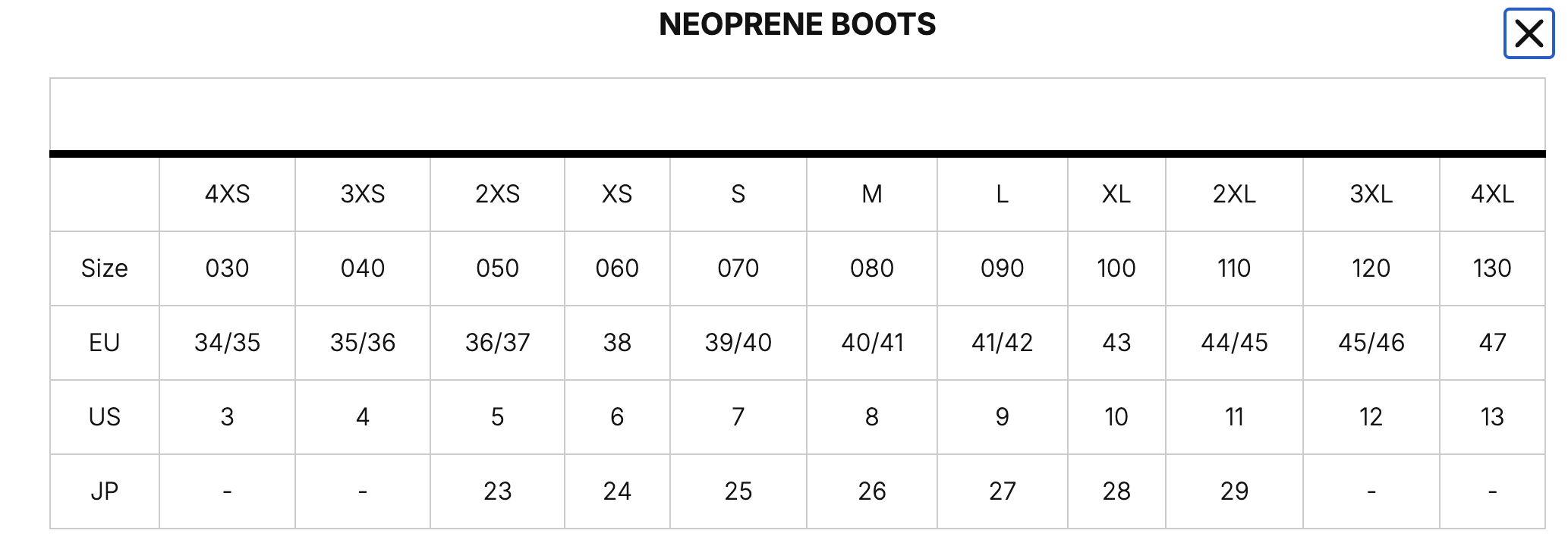The width and height of the screenshot is (1568, 546).
Task: Click EU size 36/37 cell
Action: 497,343
